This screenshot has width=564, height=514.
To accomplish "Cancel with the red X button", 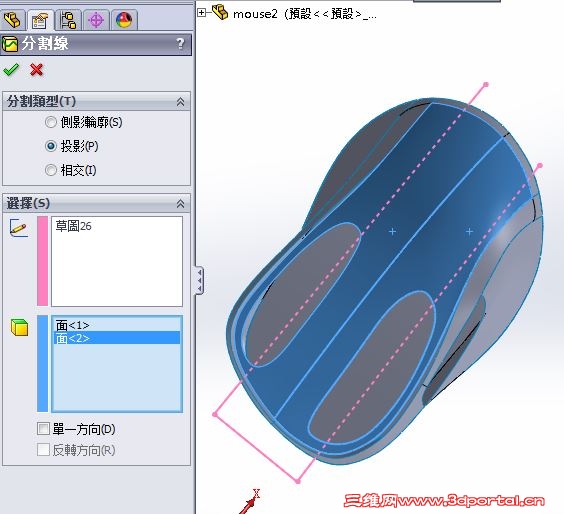I will point(36,69).
